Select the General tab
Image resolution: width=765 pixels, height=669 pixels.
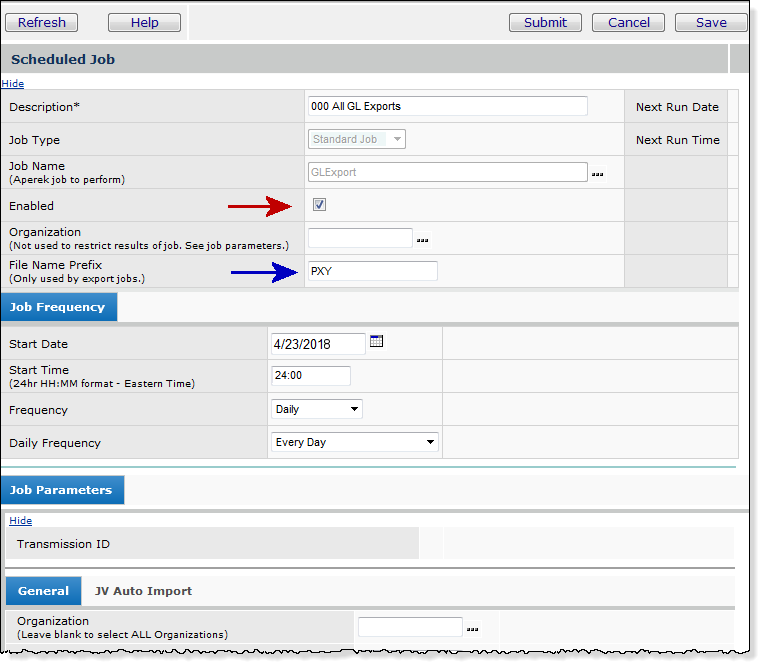(43, 591)
